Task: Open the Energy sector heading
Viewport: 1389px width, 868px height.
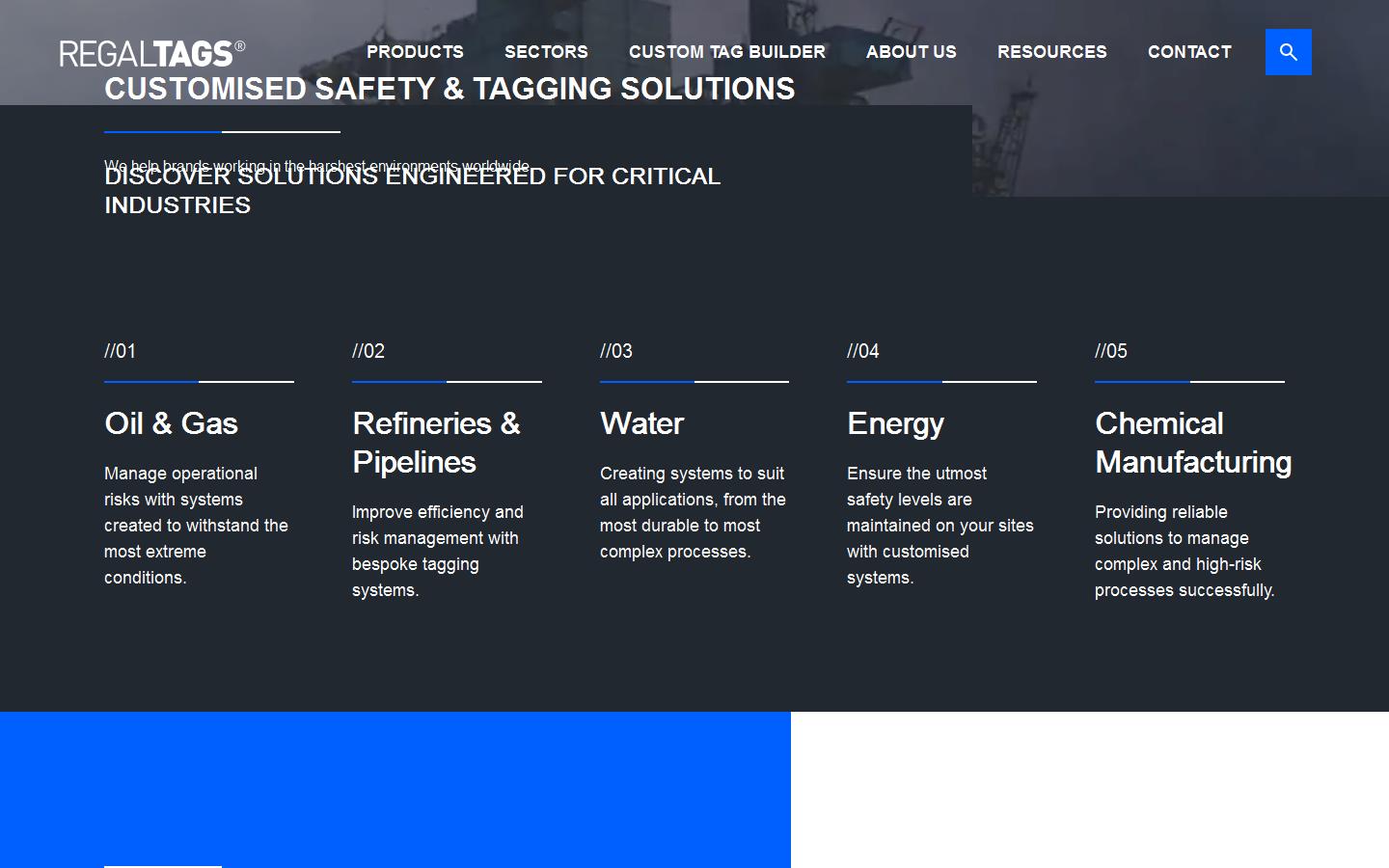Action: [x=895, y=423]
